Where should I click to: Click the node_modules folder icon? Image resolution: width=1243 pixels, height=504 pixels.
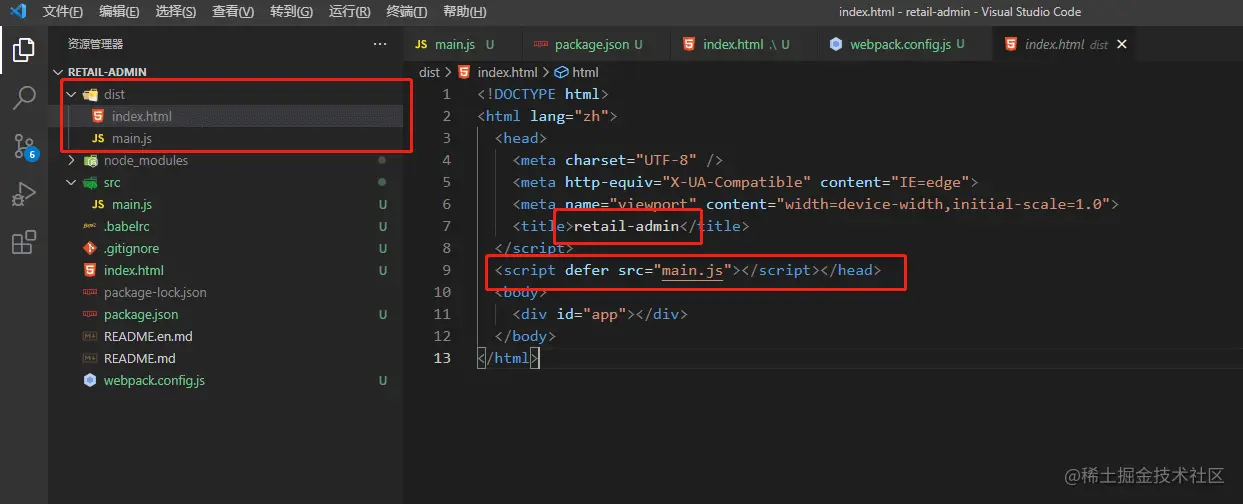(90, 160)
